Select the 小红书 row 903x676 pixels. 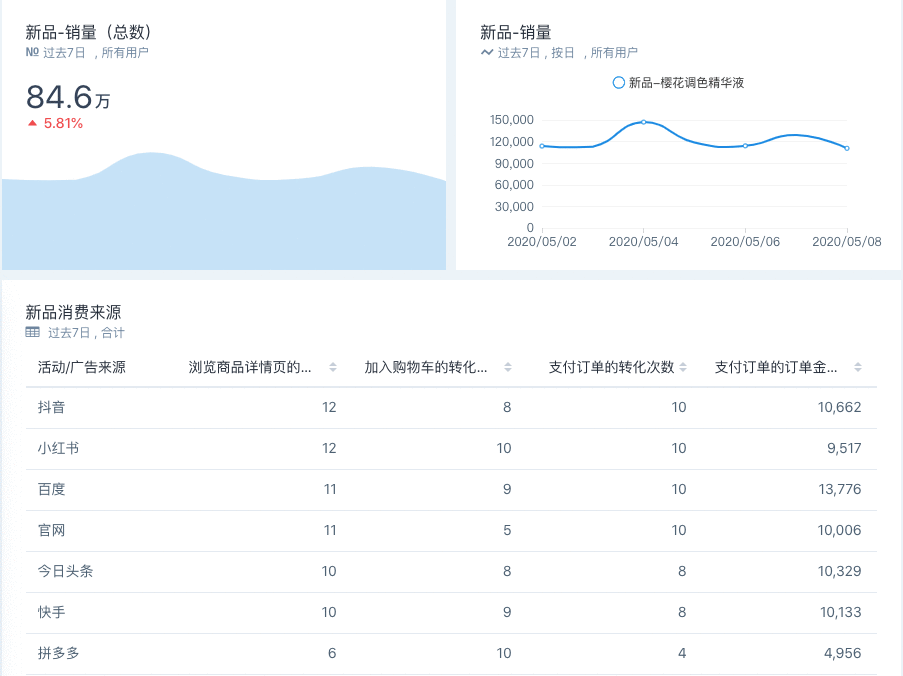pos(452,449)
